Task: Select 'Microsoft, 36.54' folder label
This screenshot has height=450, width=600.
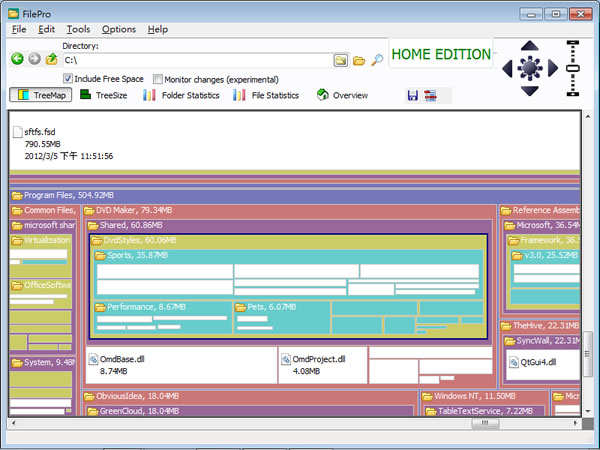Action: pos(548,225)
